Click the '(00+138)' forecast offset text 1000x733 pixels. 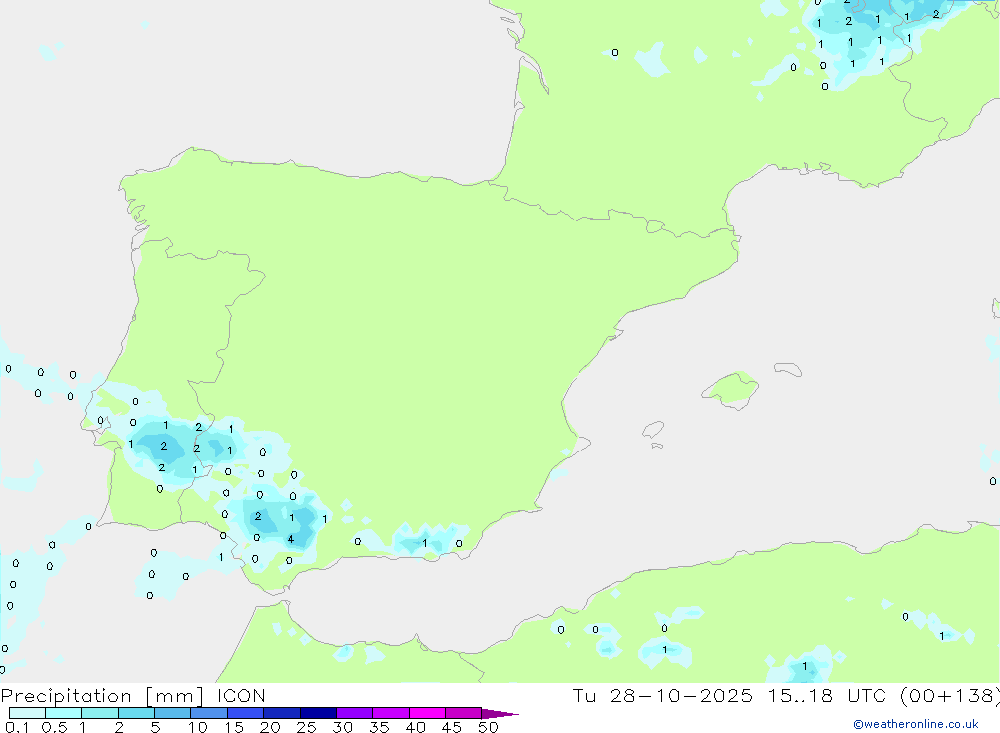(x=950, y=695)
